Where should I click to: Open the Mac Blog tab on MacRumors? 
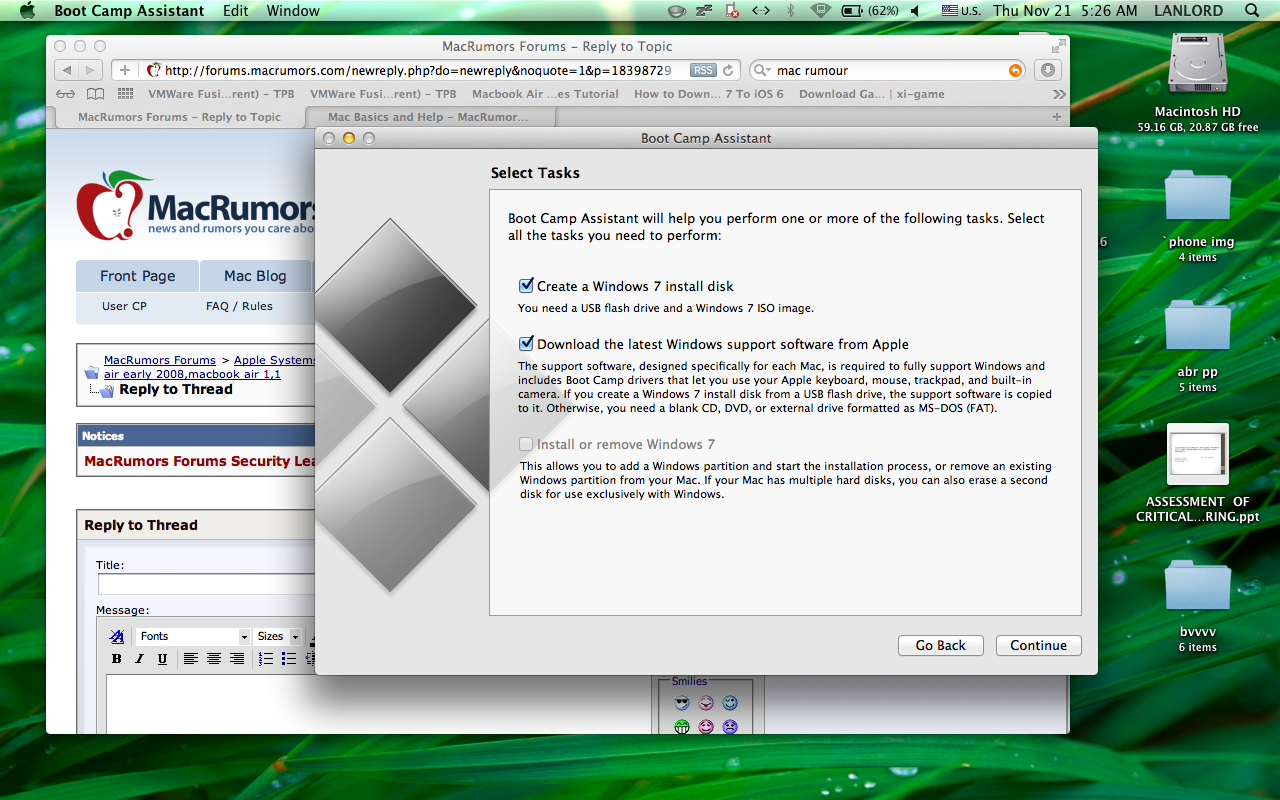click(255, 276)
